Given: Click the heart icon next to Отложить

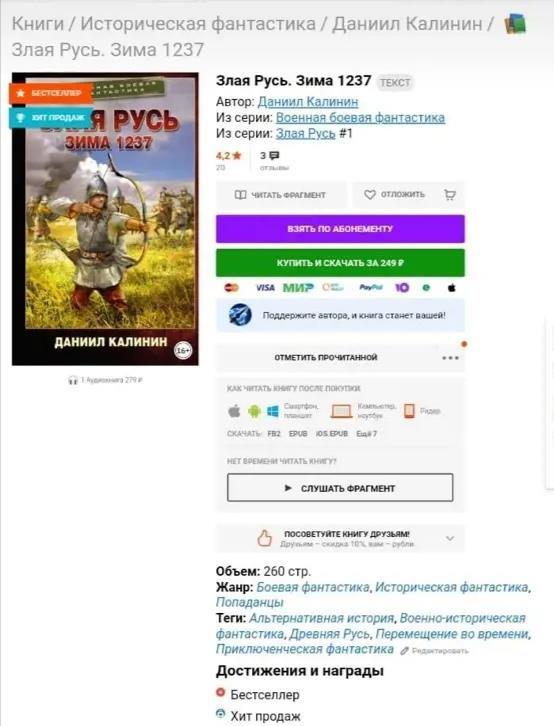Looking at the screenshot, I should [x=369, y=195].
